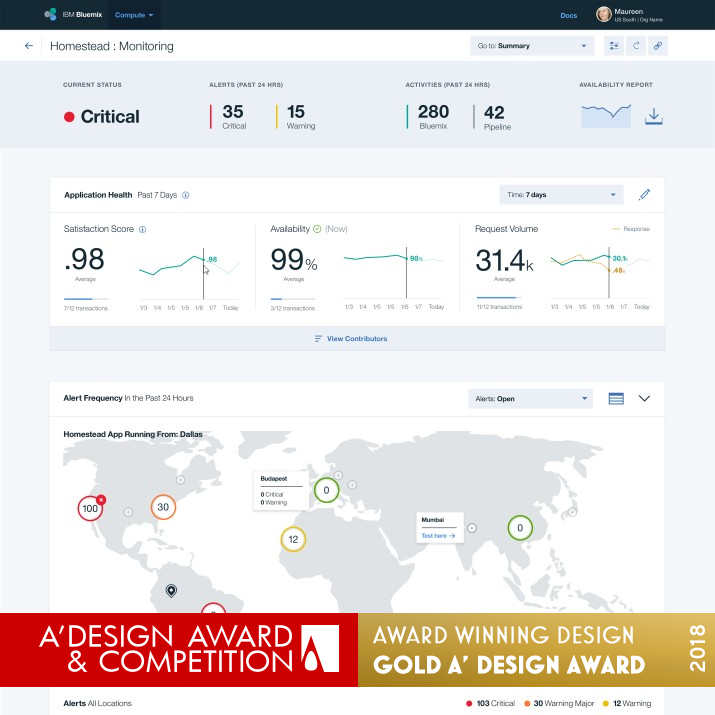Open the filter settings sliders icon

coord(613,46)
